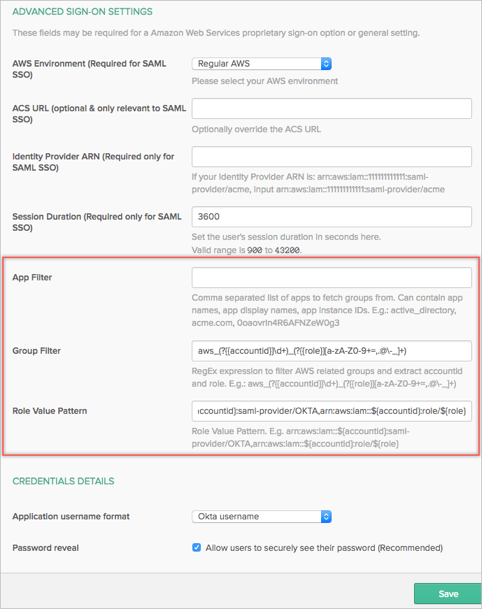482x609 pixels.
Task: Open the Application username format dropdown
Action: click(261, 517)
